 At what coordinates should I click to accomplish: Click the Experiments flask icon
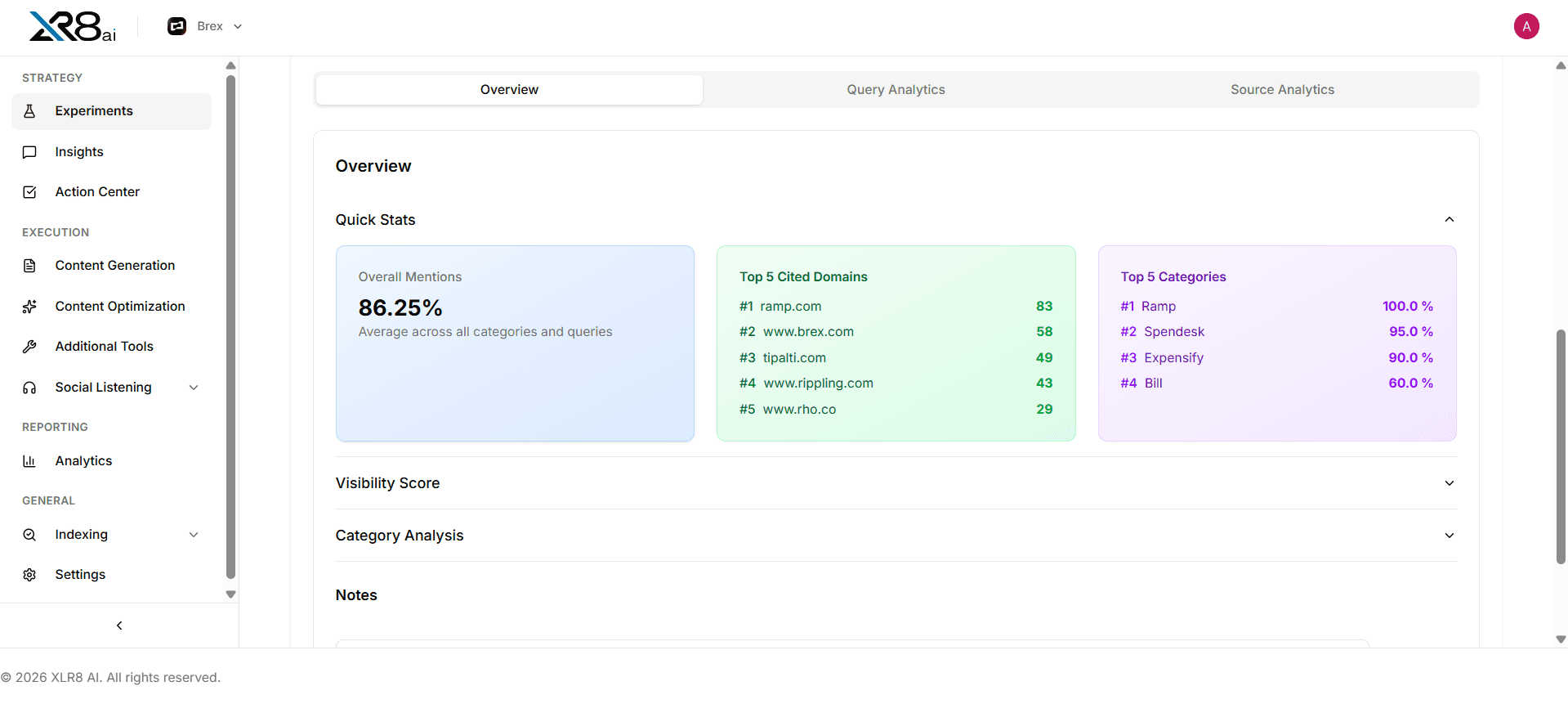29,111
